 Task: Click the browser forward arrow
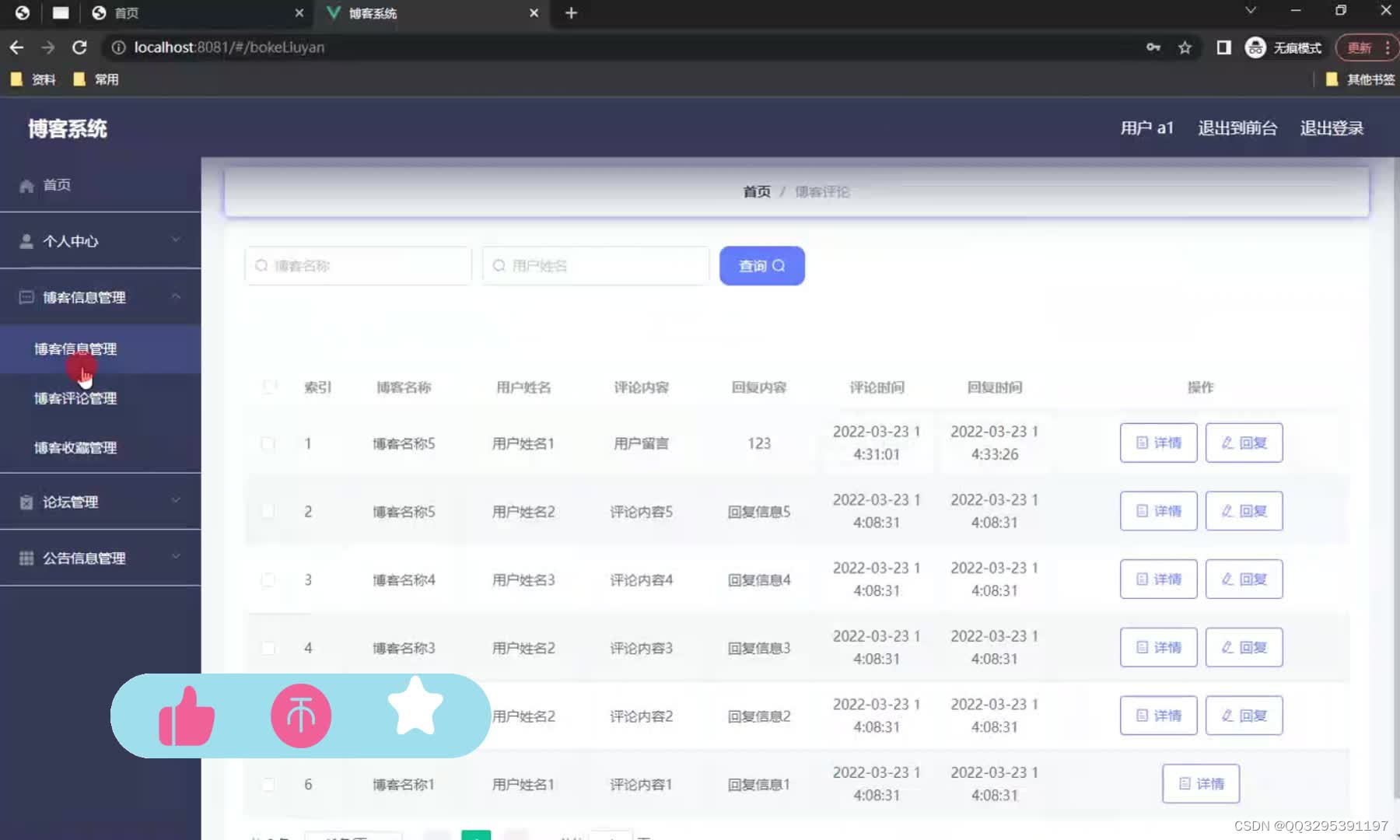pos(48,47)
